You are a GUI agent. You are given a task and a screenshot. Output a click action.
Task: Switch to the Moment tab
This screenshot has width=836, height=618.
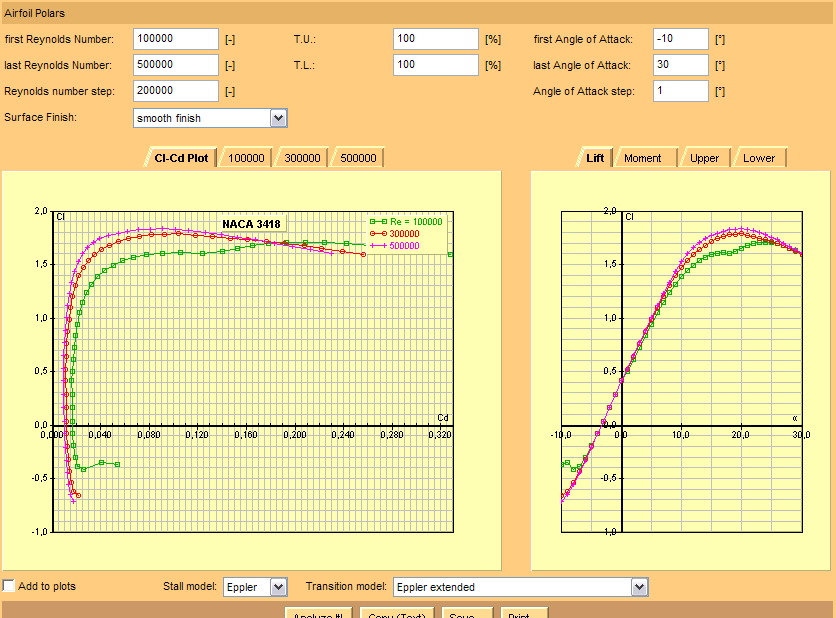[x=642, y=158]
